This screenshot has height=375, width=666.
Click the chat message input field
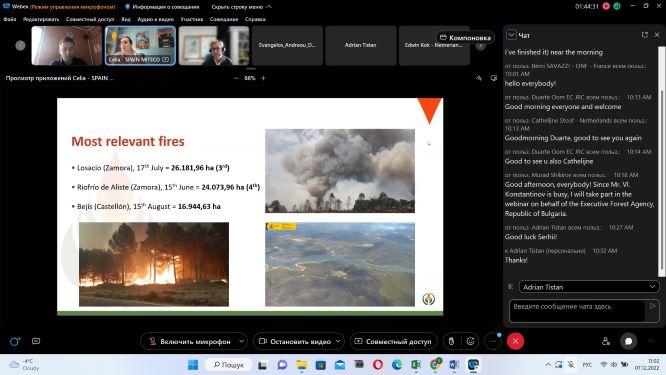point(578,311)
